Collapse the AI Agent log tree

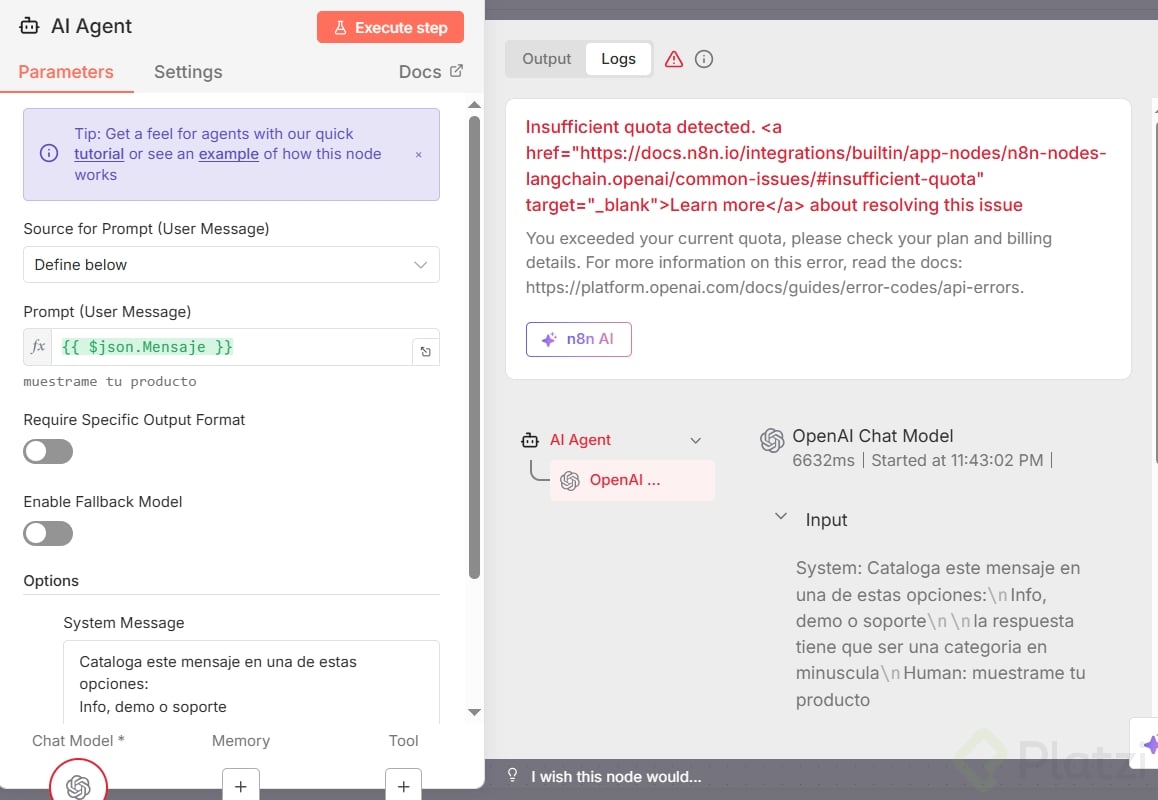[x=696, y=440]
